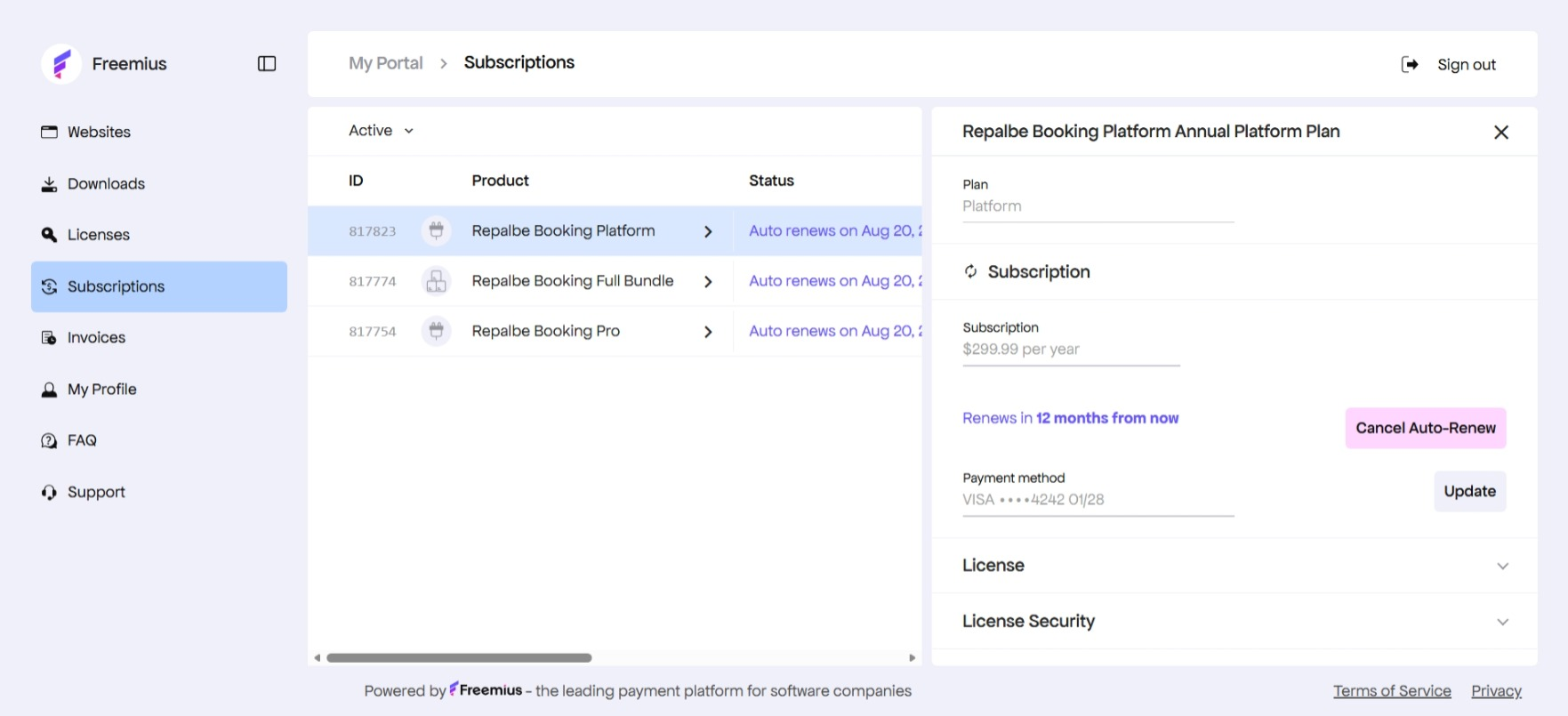This screenshot has height=716, width=1568.
Task: Click the table scrollbar right arrow
Action: click(x=912, y=658)
